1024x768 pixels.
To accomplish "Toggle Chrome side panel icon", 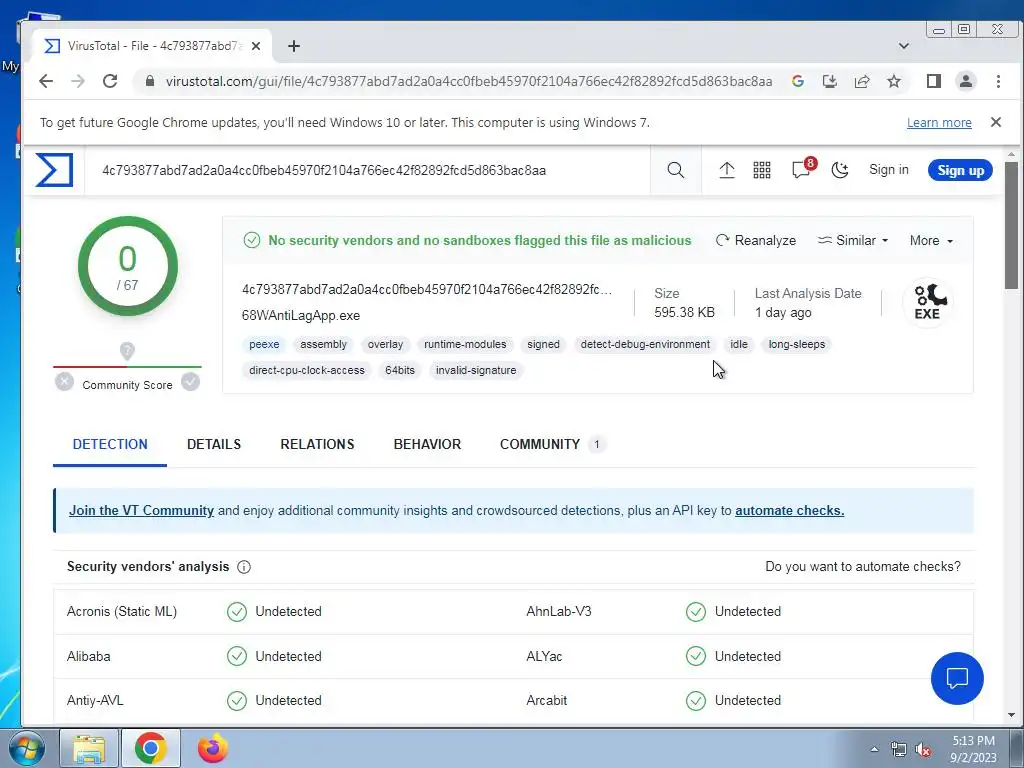I will pos(933,81).
